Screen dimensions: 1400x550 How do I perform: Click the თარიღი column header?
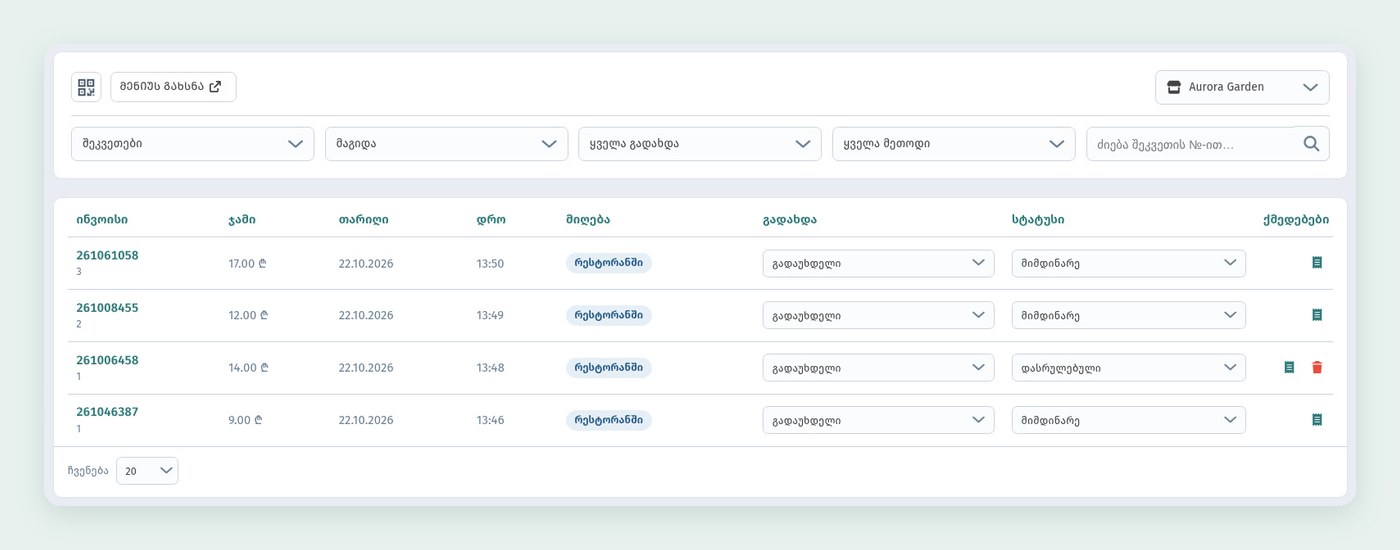364,220
